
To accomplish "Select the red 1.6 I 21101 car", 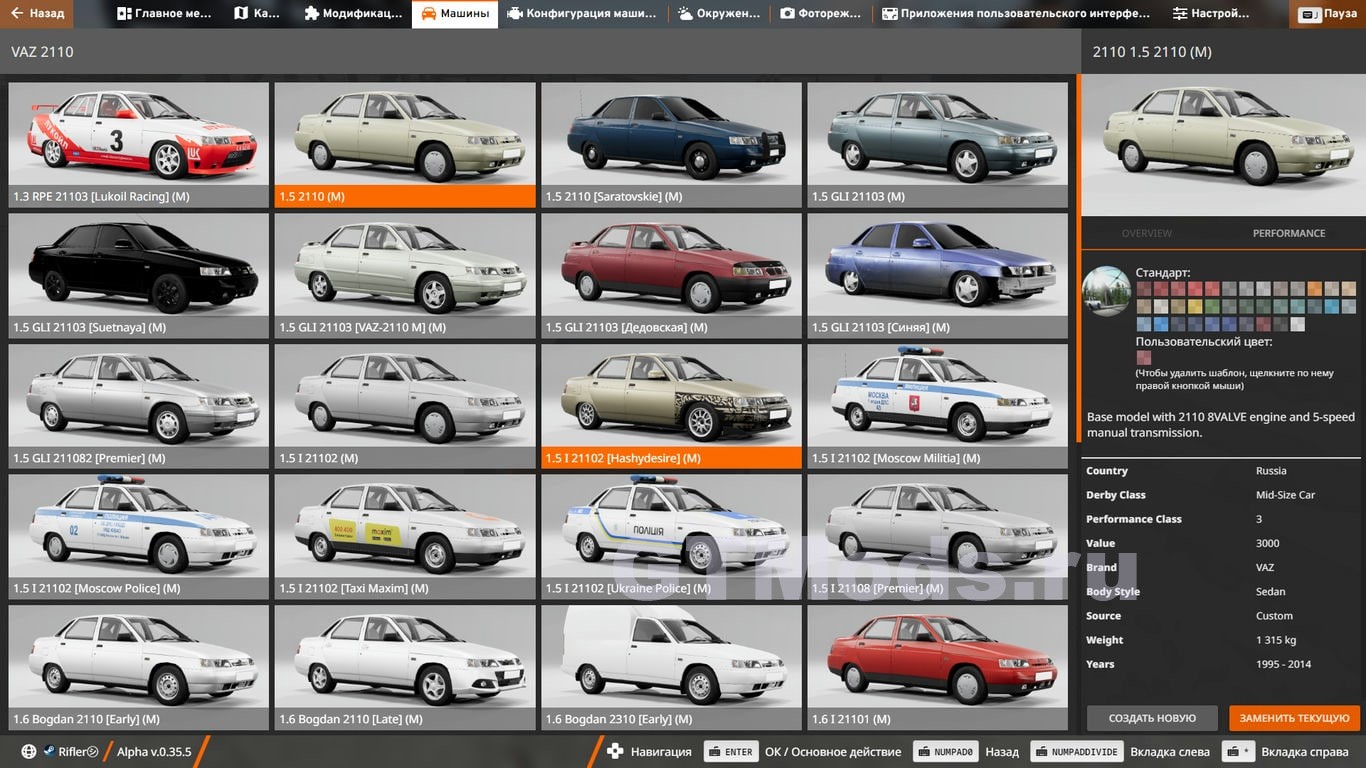I will pyautogui.click(x=938, y=667).
